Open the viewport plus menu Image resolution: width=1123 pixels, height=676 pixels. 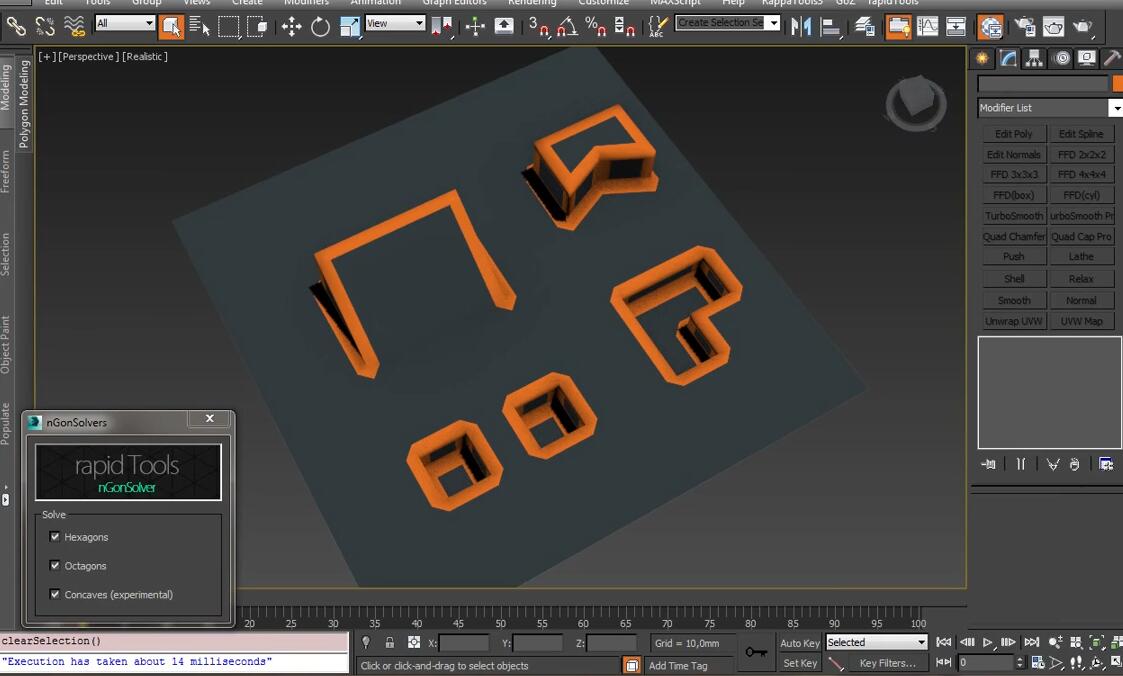(x=47, y=57)
